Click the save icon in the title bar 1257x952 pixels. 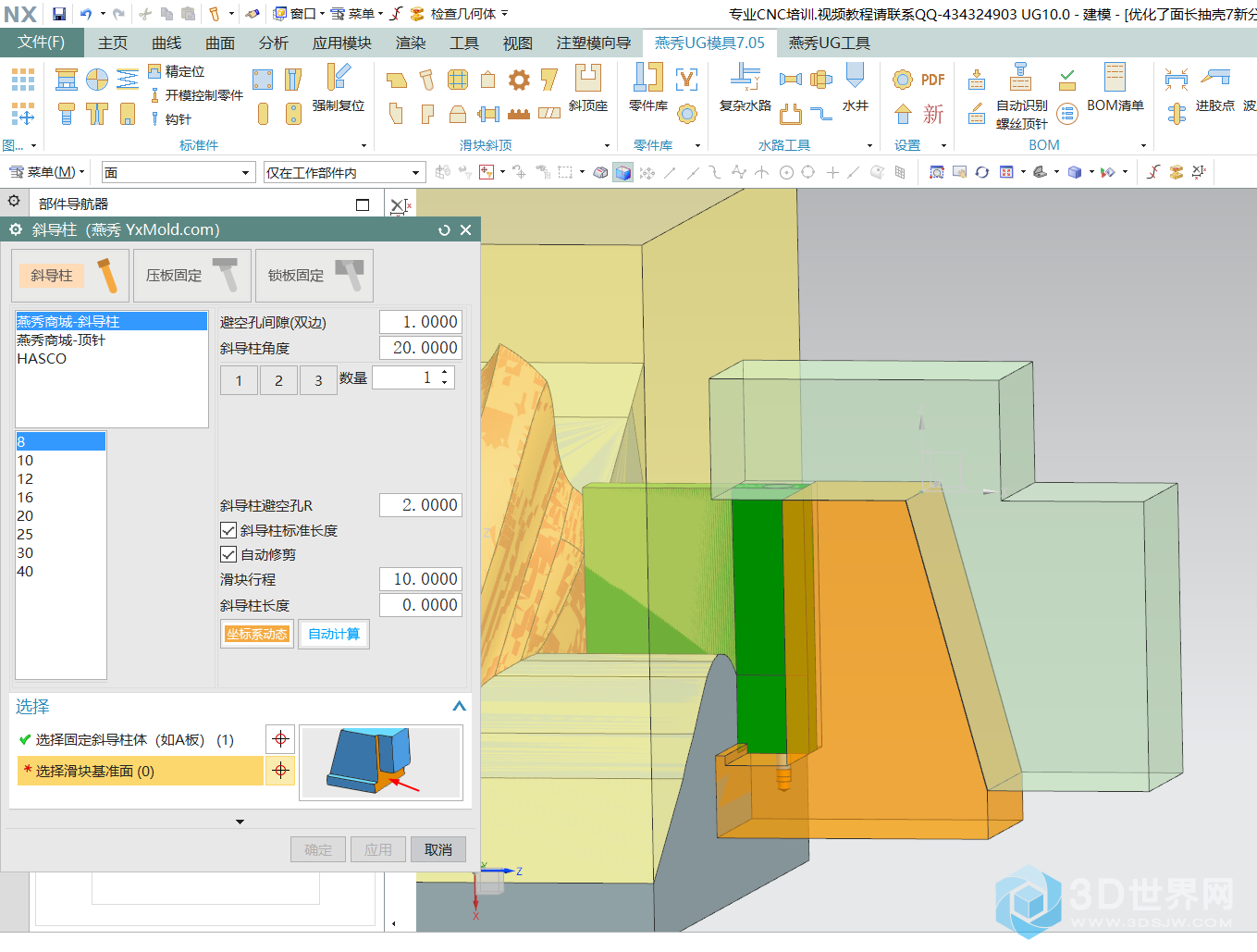click(59, 14)
